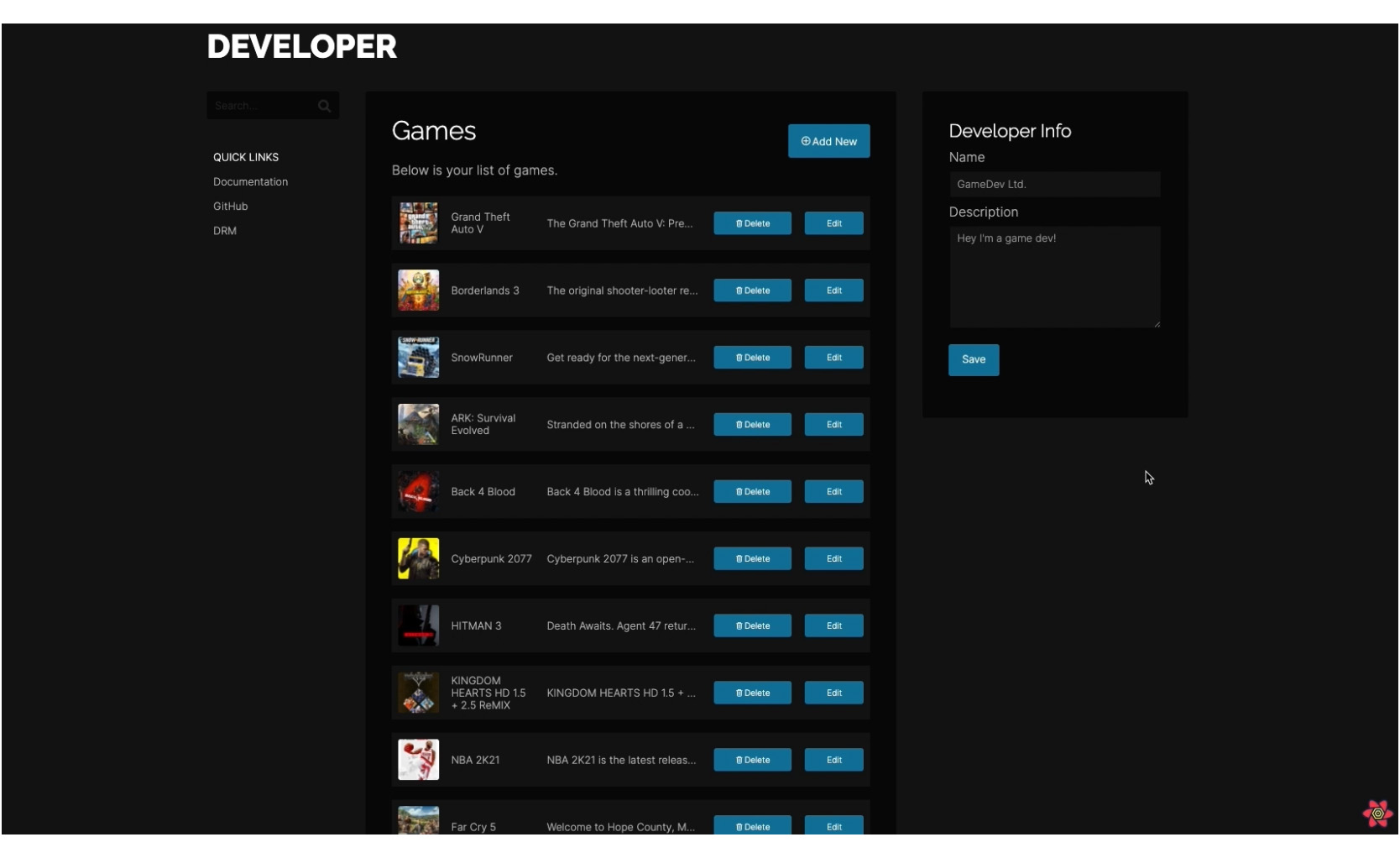Screen dimensions: 1400x858
Task: Click 'Death Awaits. Agent 47 retur...' text
Action: click(621, 627)
